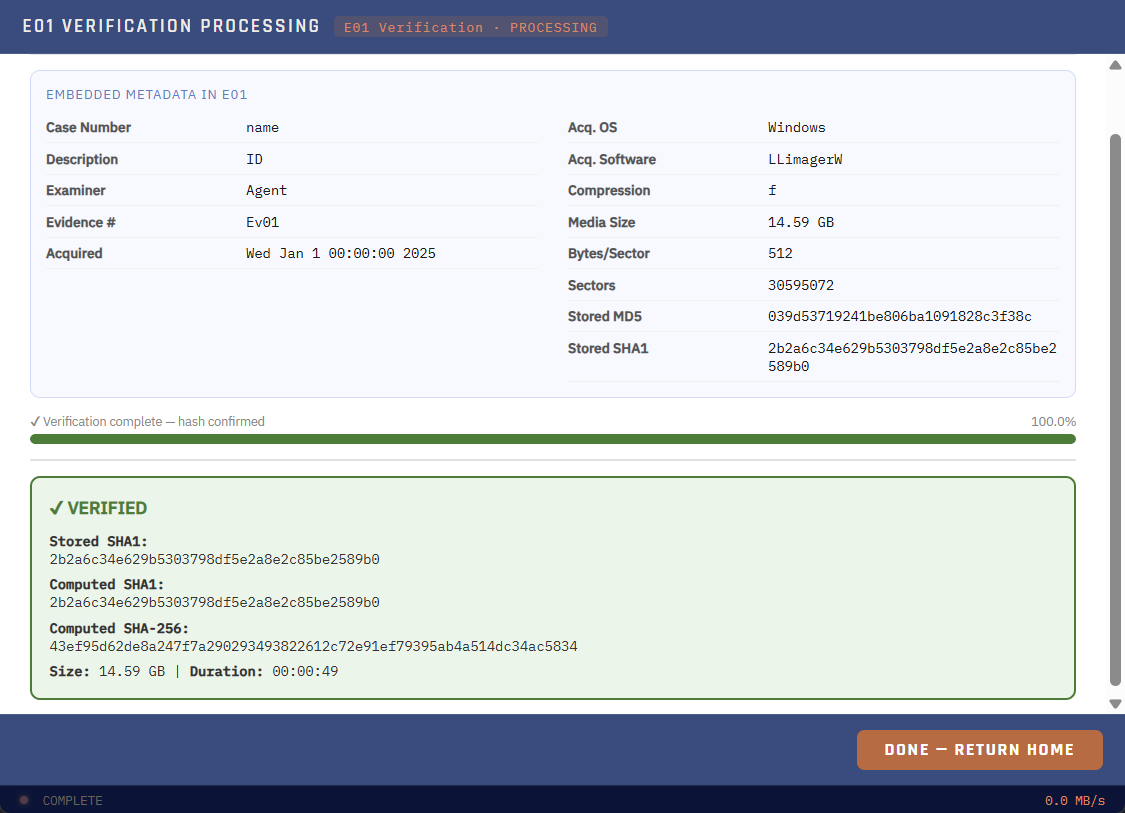Click the "Stored MD5" field label
Viewport: 1125px width, 813px height.
coord(605,316)
